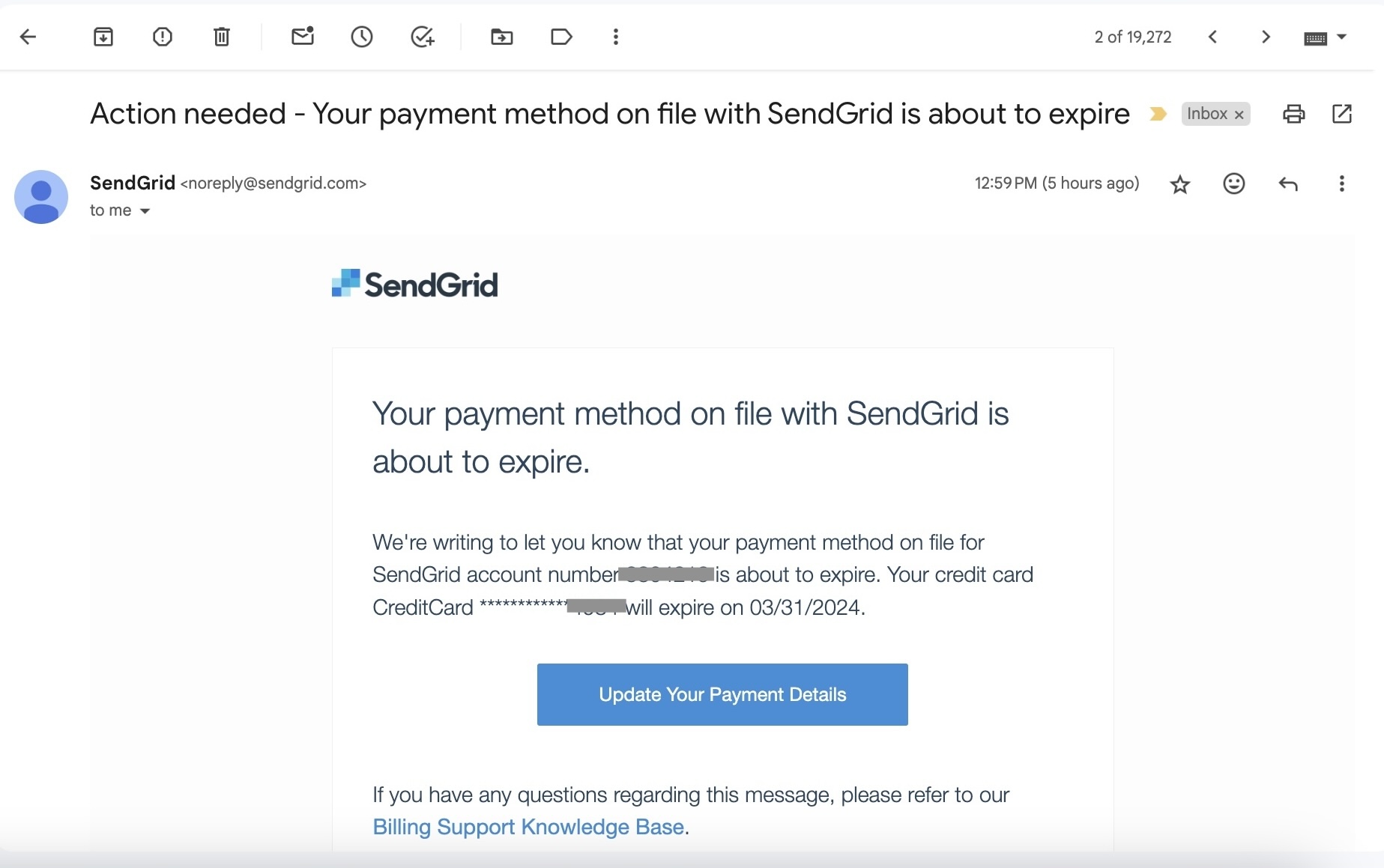Add an emoji reaction to message

point(1234,184)
